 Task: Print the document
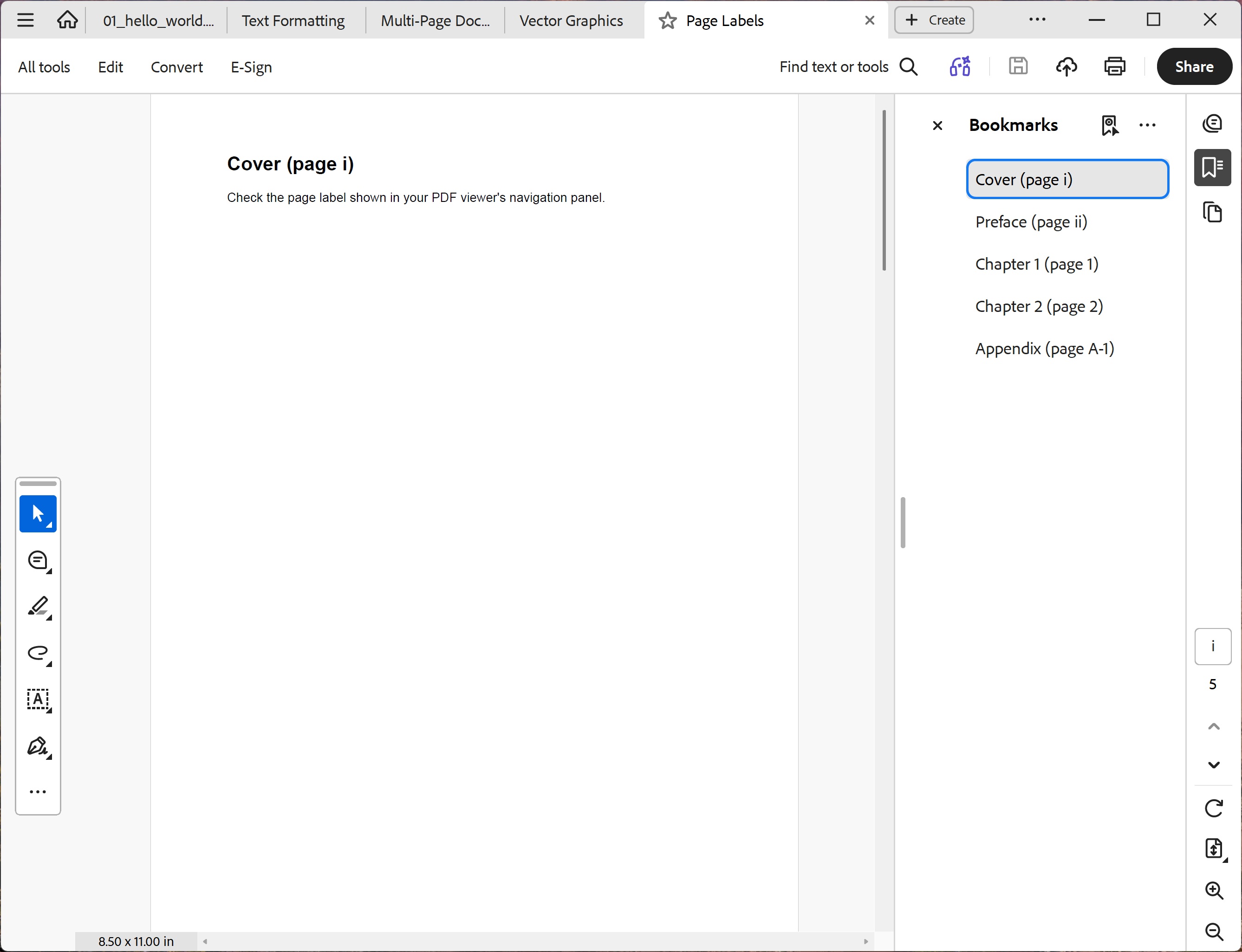(x=1114, y=66)
